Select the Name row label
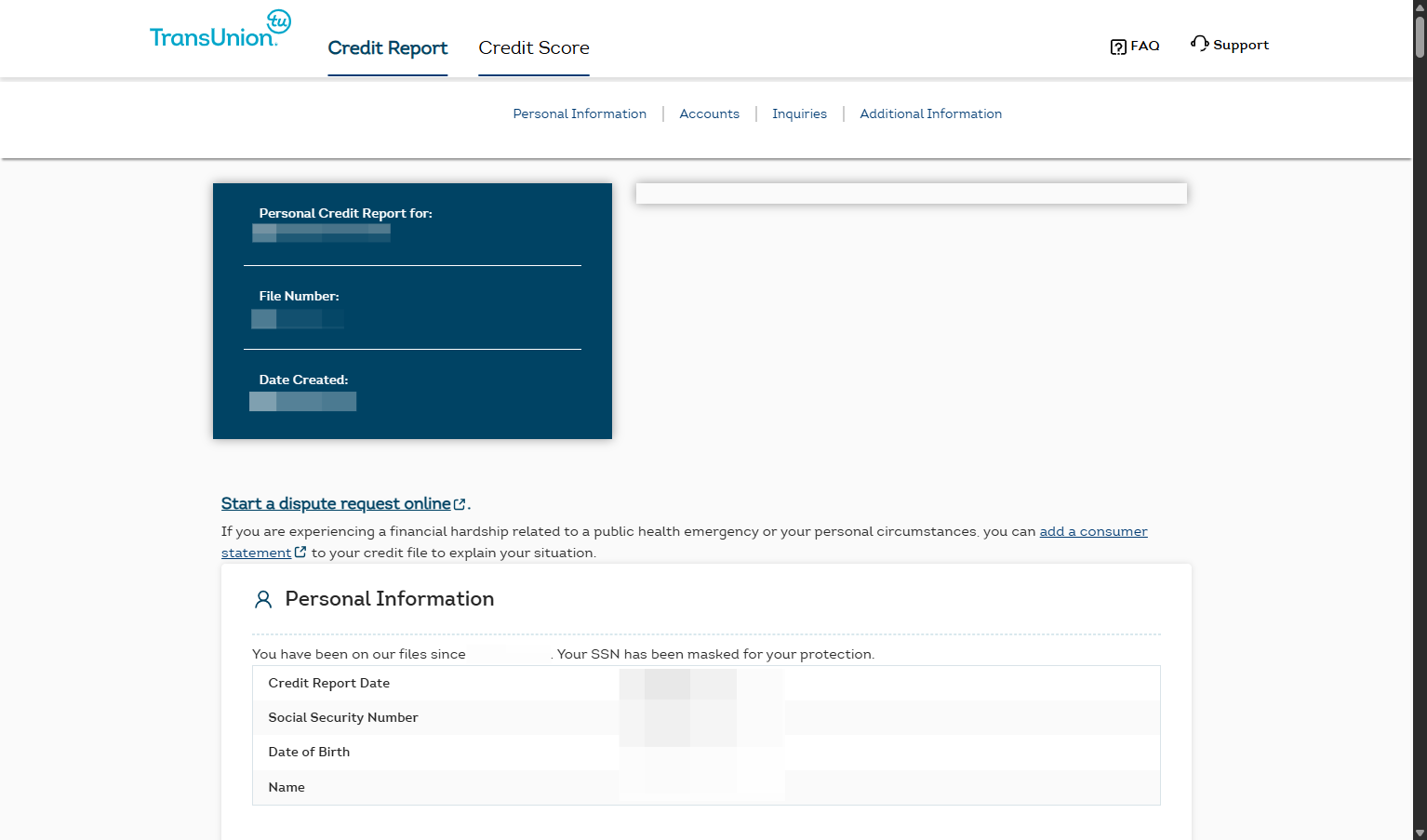This screenshot has width=1427, height=840. point(287,787)
